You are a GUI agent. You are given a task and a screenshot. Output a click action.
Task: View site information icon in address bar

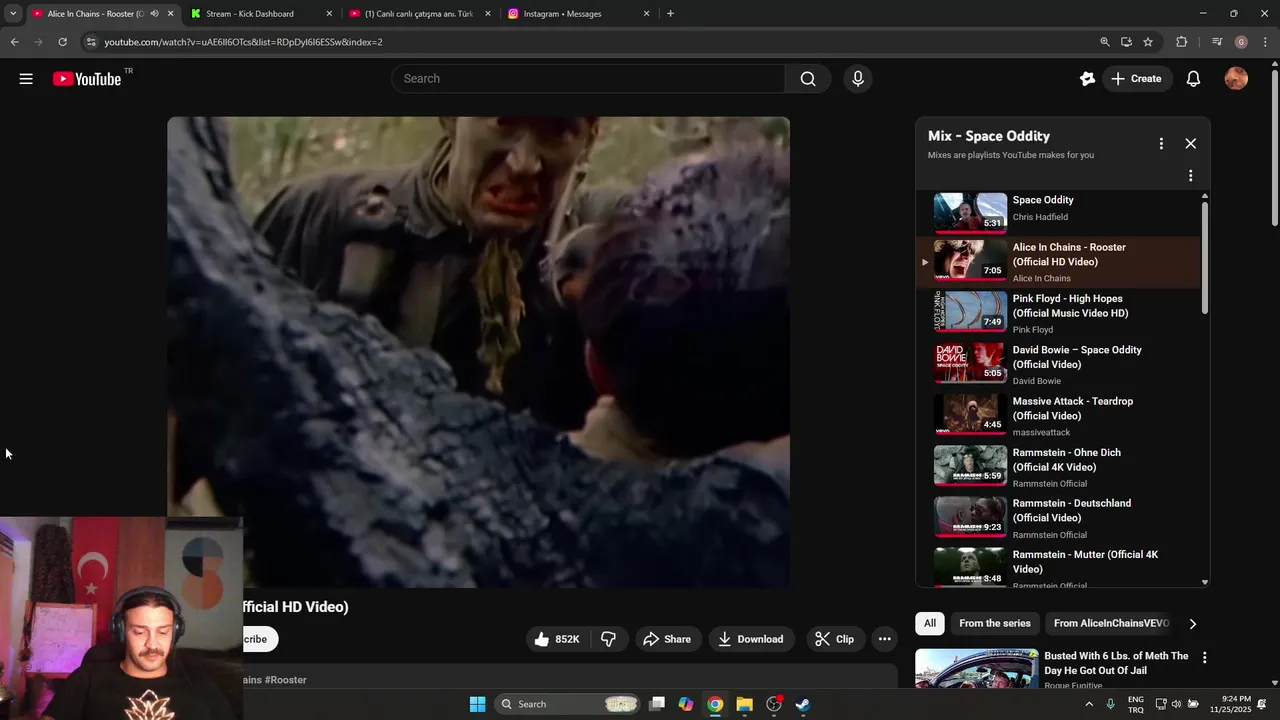(91, 42)
